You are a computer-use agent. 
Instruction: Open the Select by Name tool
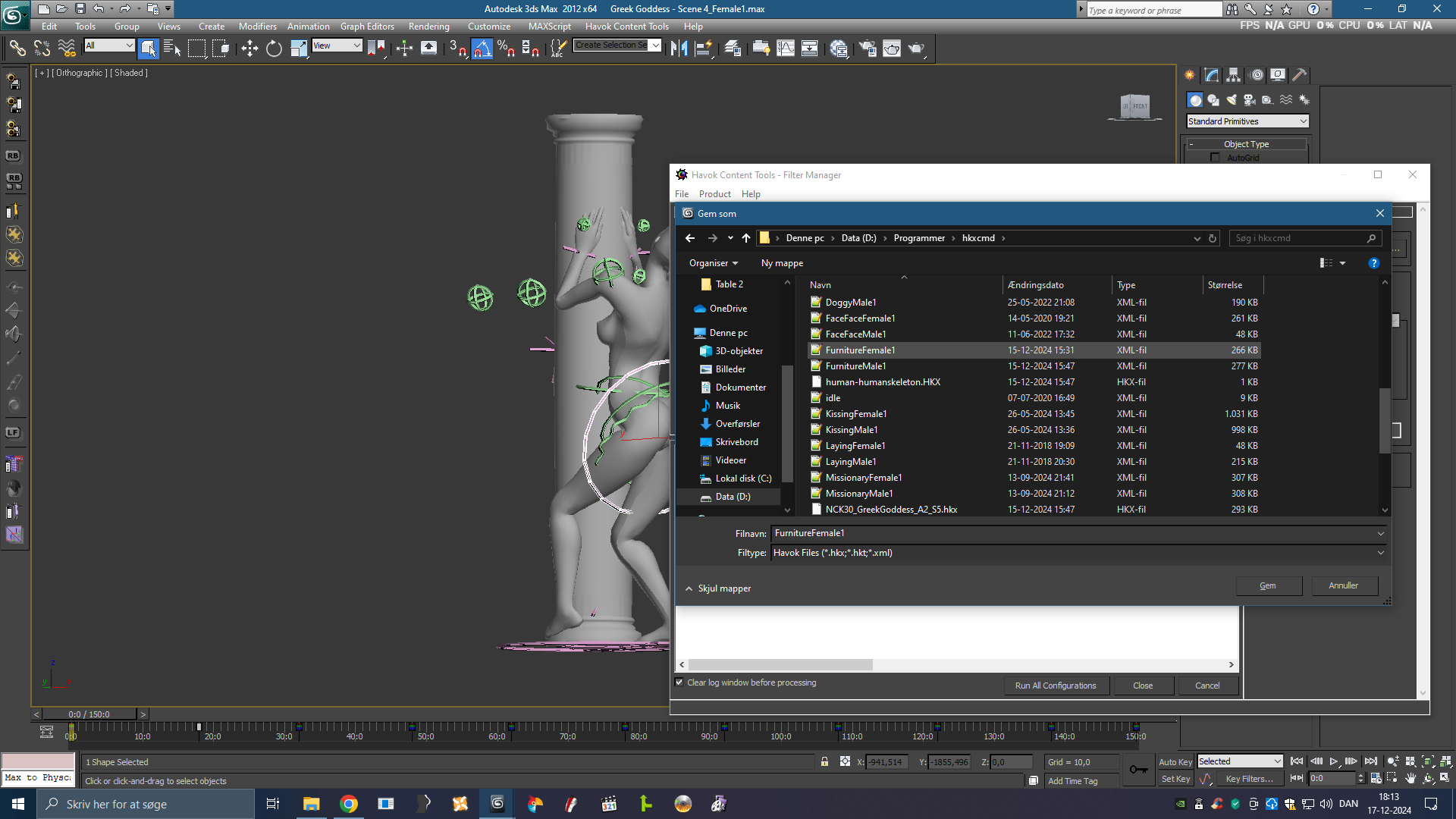[x=172, y=49]
